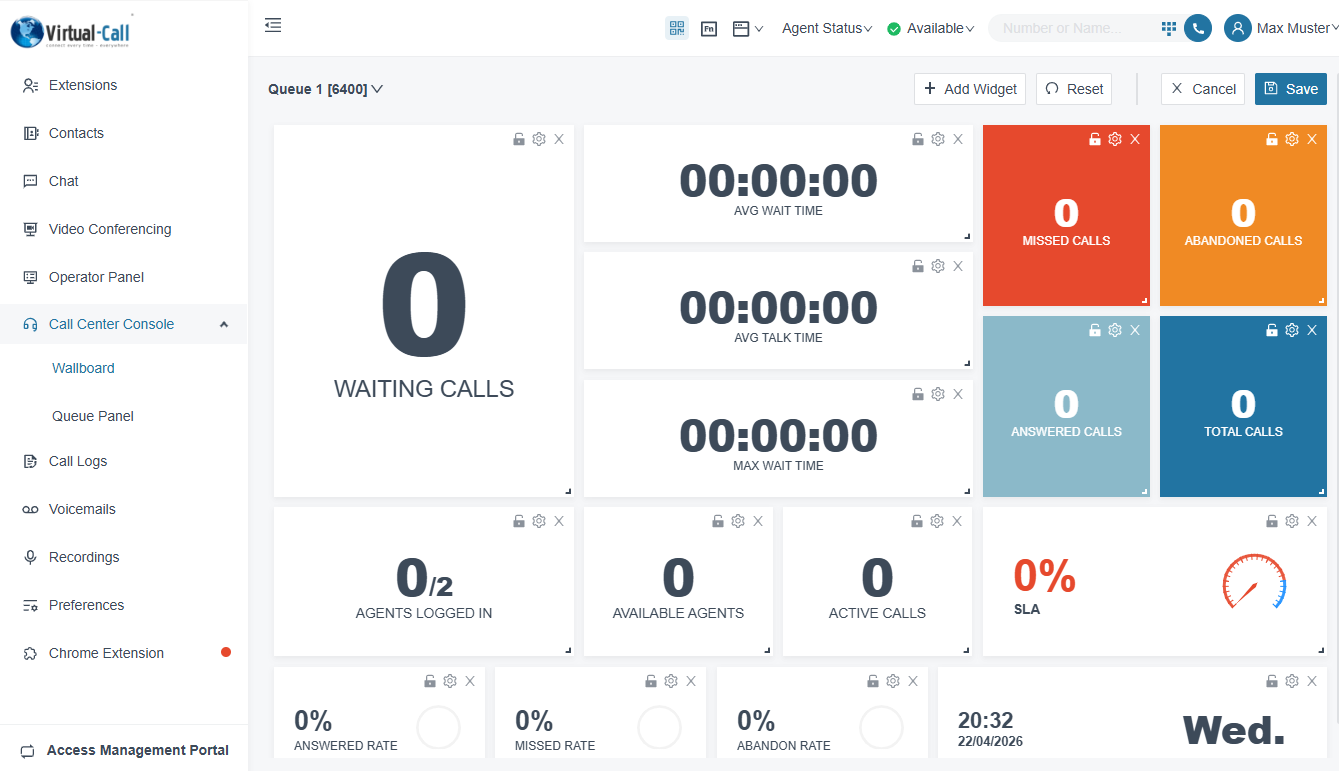Open settings of Active Calls widget
The height and width of the screenshot is (771, 1339).
click(x=937, y=521)
